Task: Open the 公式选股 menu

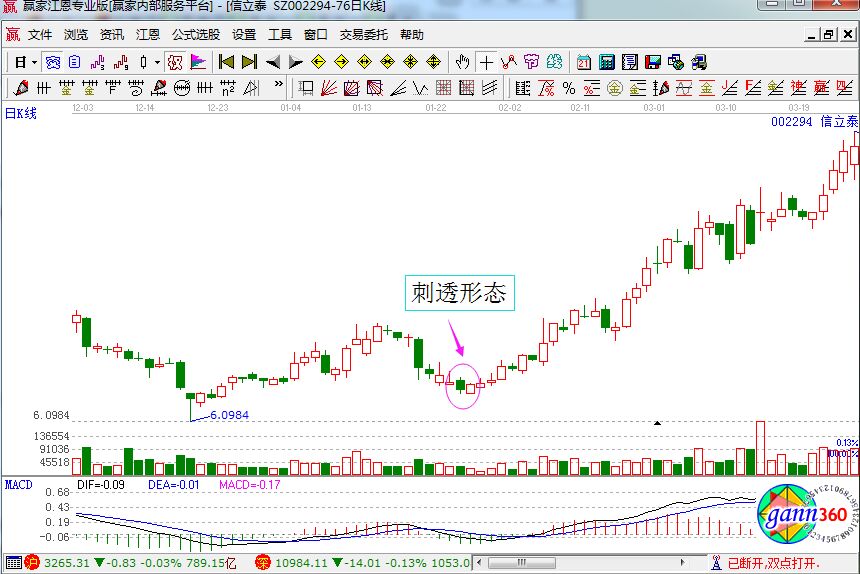Action: coord(195,34)
